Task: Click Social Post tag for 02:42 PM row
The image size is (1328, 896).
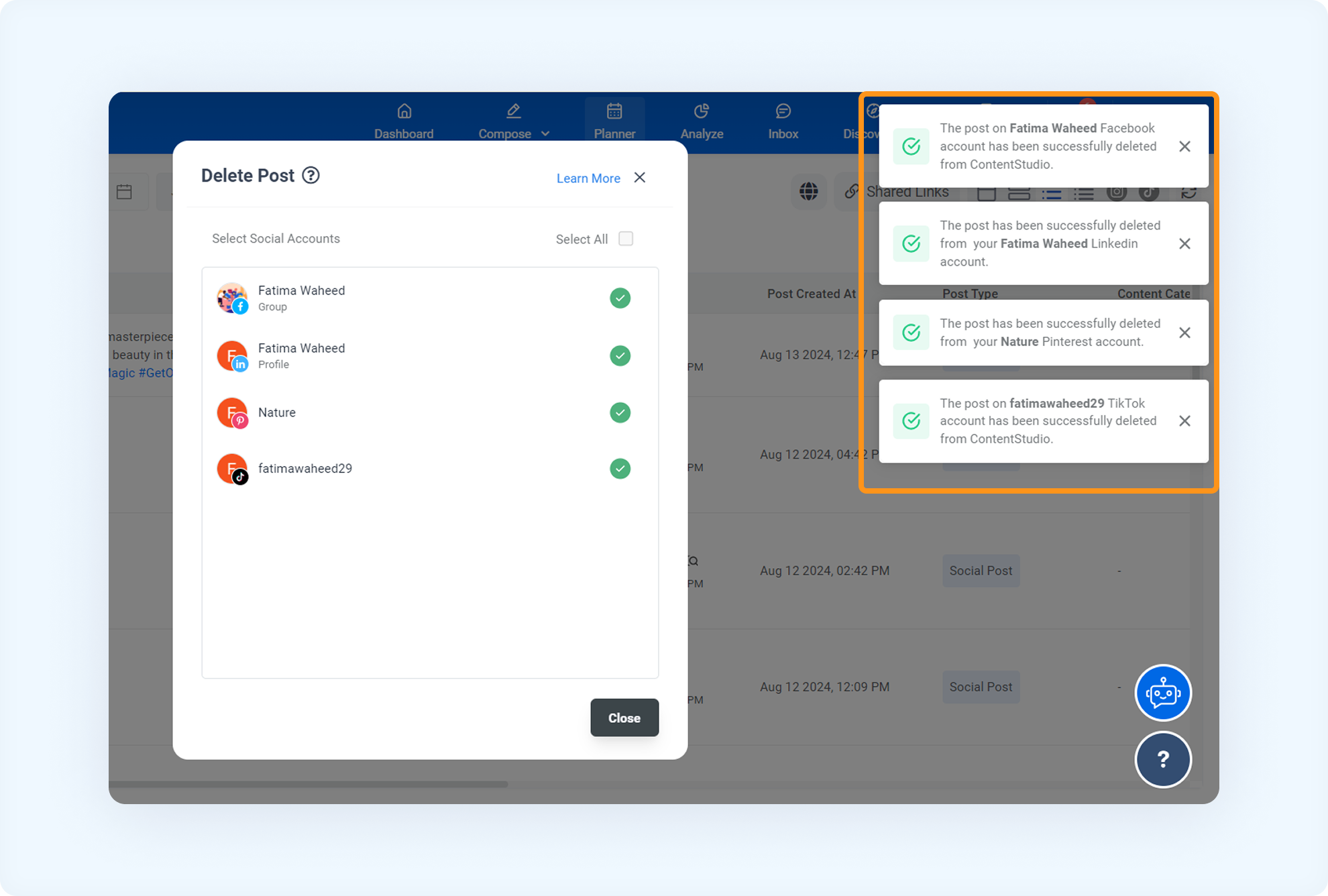Action: tap(981, 571)
